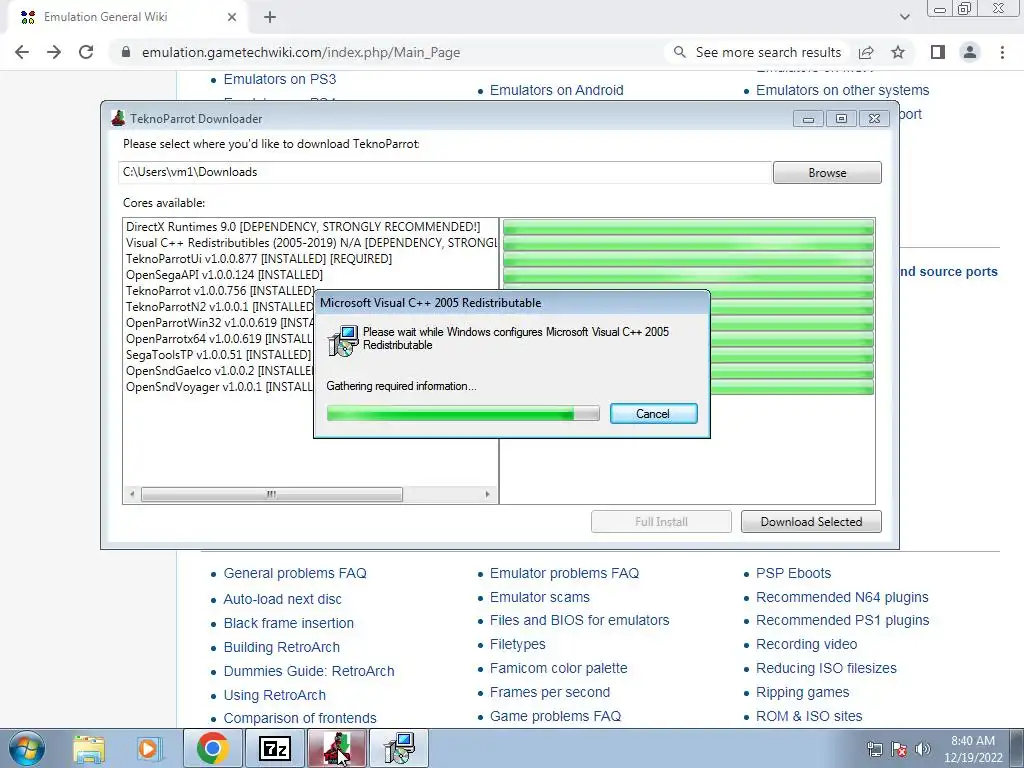Screen dimensions: 1024x768
Task: Select OpenParrotWin32 v1.0.0.619 list entry
Action: click(x=219, y=323)
